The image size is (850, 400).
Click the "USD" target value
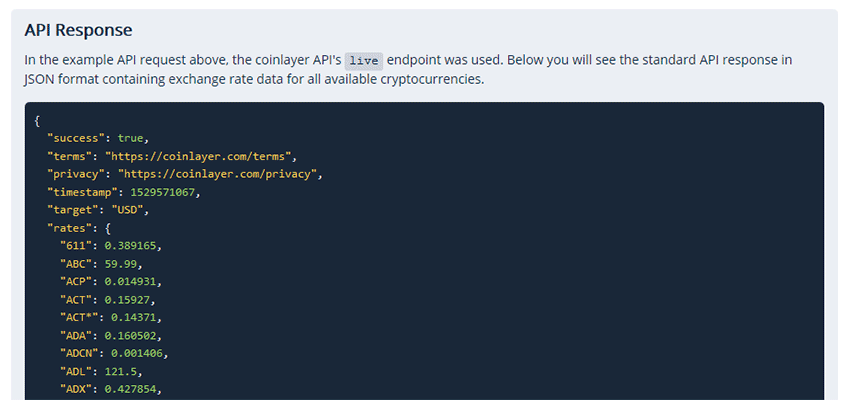tap(130, 209)
